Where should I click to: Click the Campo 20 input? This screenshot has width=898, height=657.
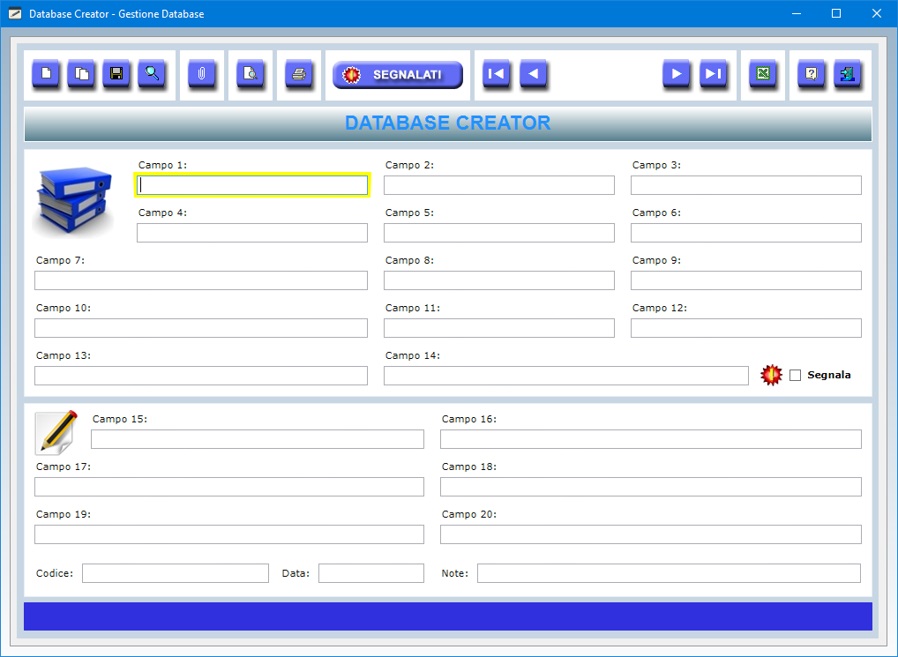tap(651, 534)
